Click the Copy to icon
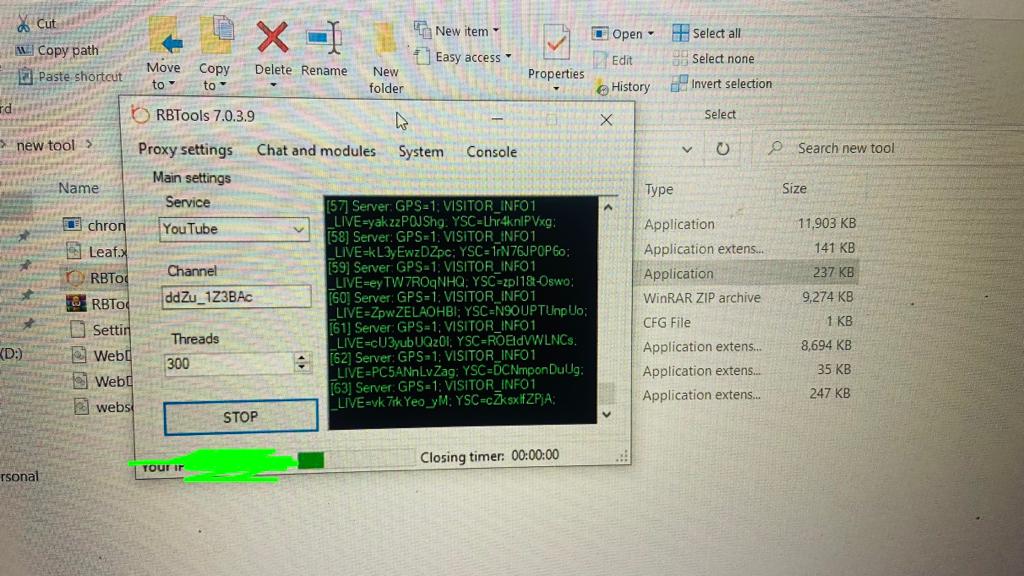1024x576 pixels. click(215, 40)
